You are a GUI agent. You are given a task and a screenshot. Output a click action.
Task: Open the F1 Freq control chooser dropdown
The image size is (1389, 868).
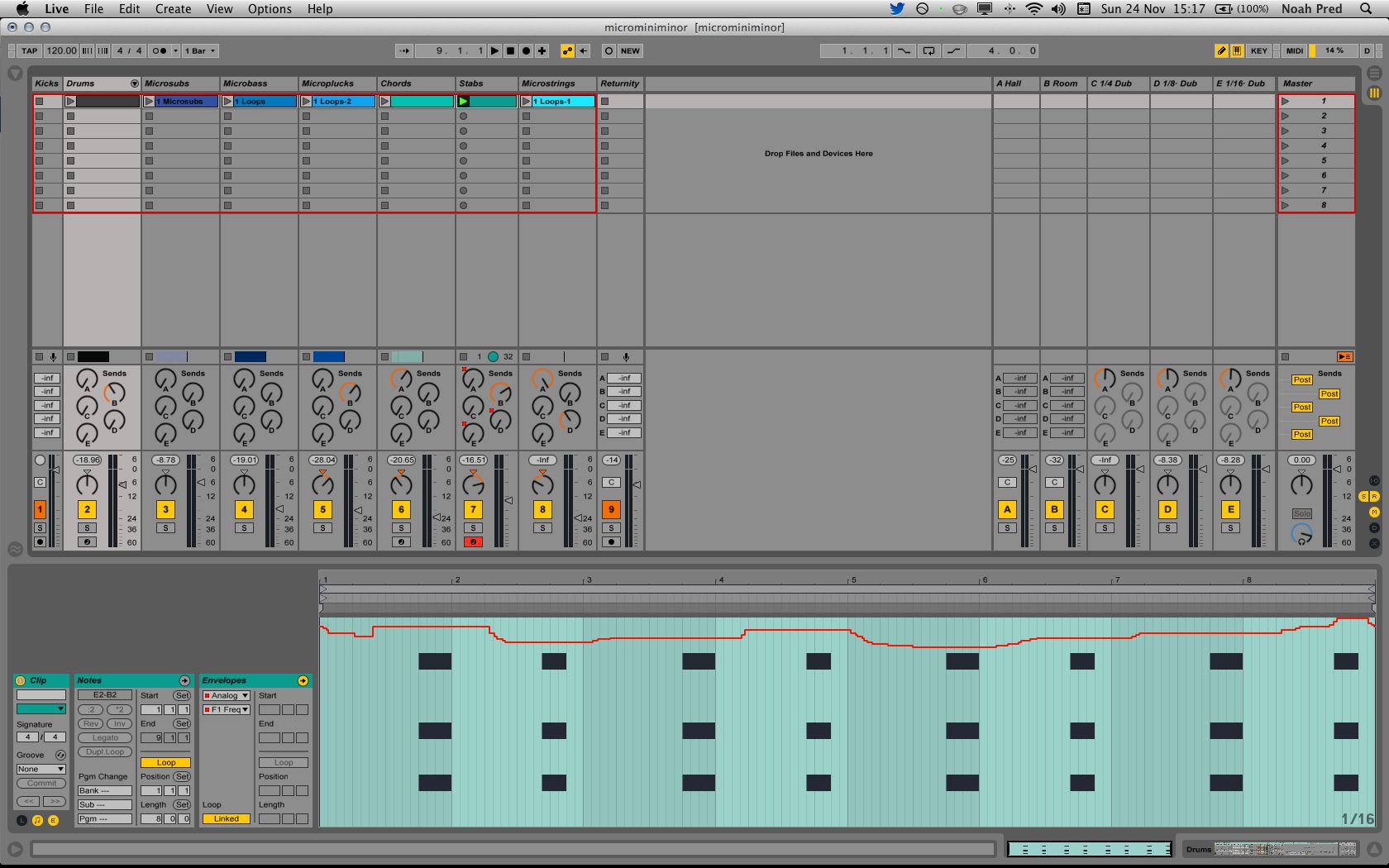click(226, 709)
